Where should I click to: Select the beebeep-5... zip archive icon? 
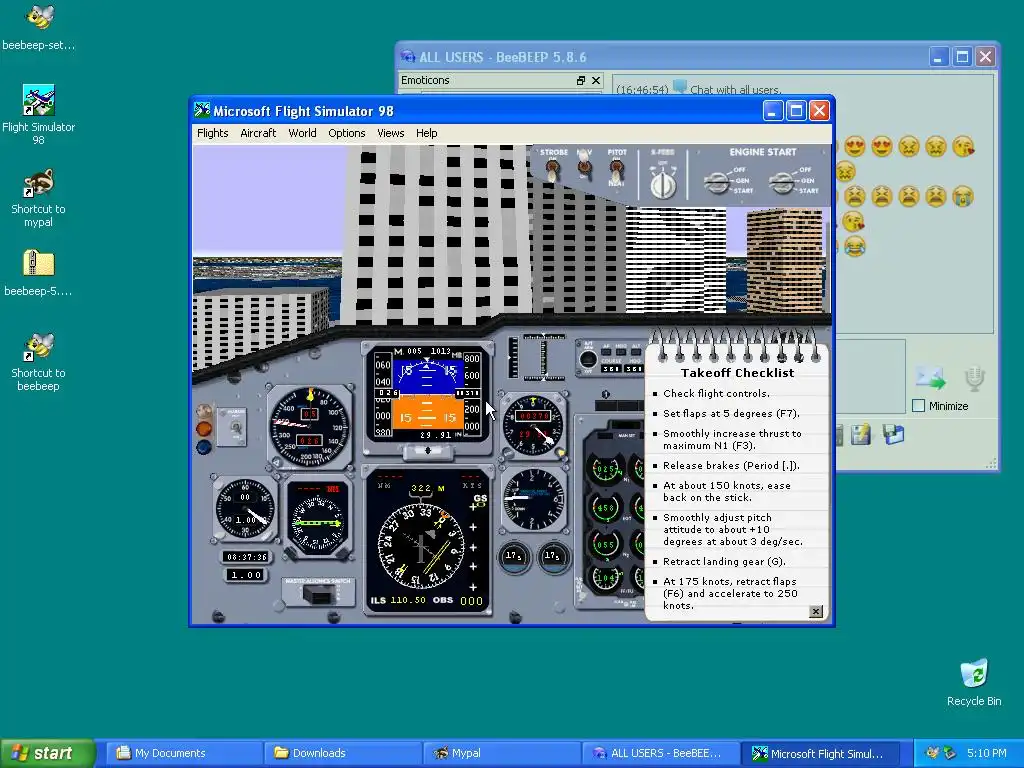click(x=39, y=273)
